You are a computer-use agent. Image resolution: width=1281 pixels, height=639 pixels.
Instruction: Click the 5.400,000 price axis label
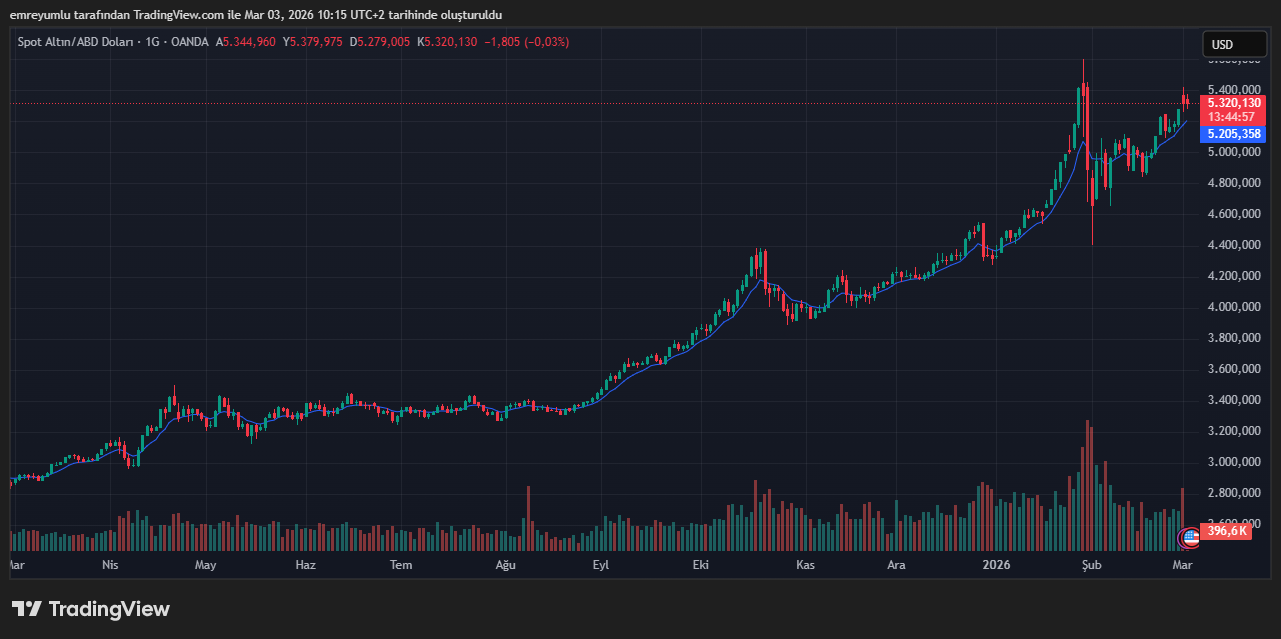point(1233,89)
